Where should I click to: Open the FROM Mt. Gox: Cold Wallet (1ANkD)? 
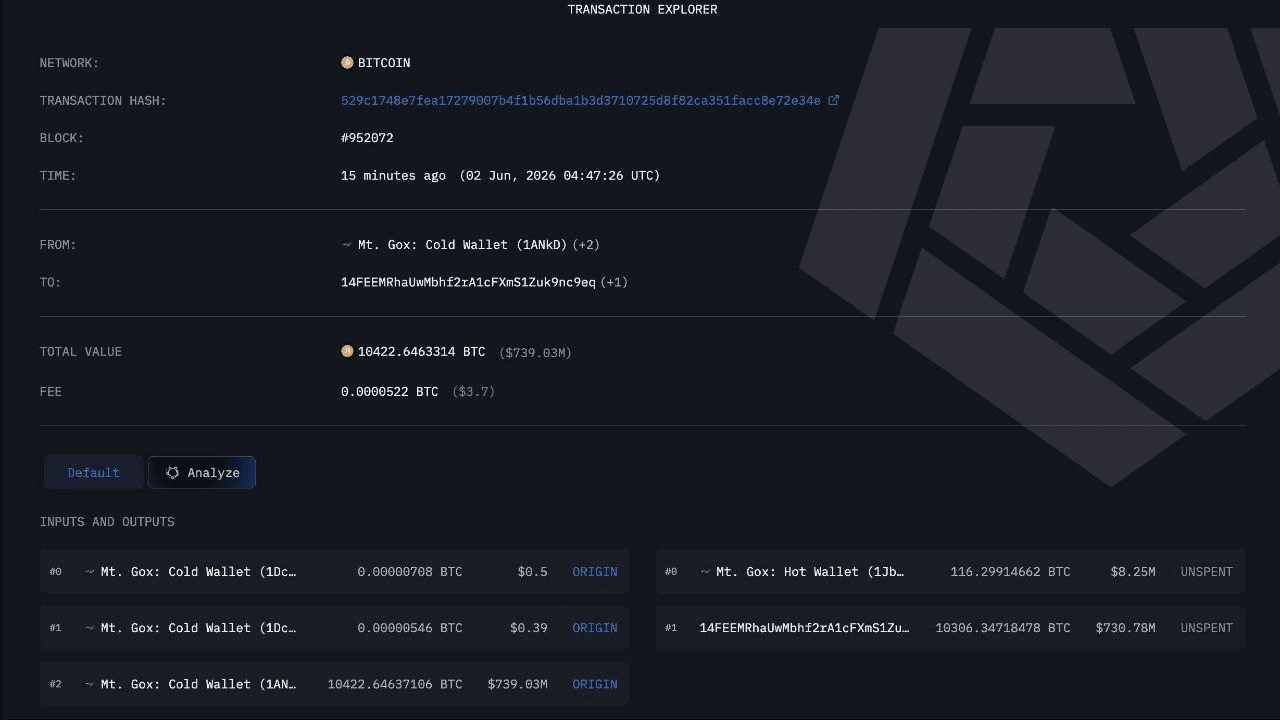(462, 245)
